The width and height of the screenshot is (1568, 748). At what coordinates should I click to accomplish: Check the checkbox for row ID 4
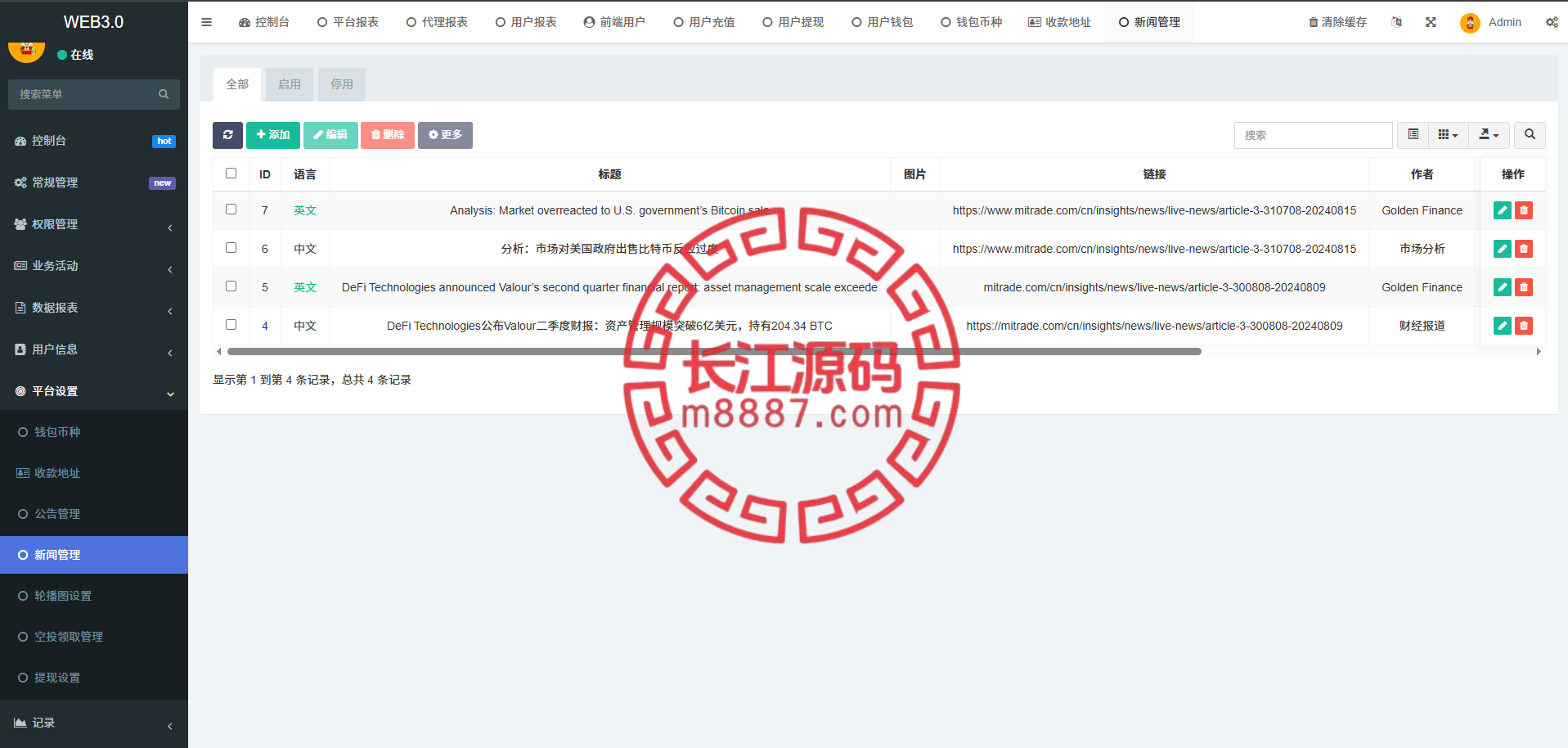pos(231,325)
